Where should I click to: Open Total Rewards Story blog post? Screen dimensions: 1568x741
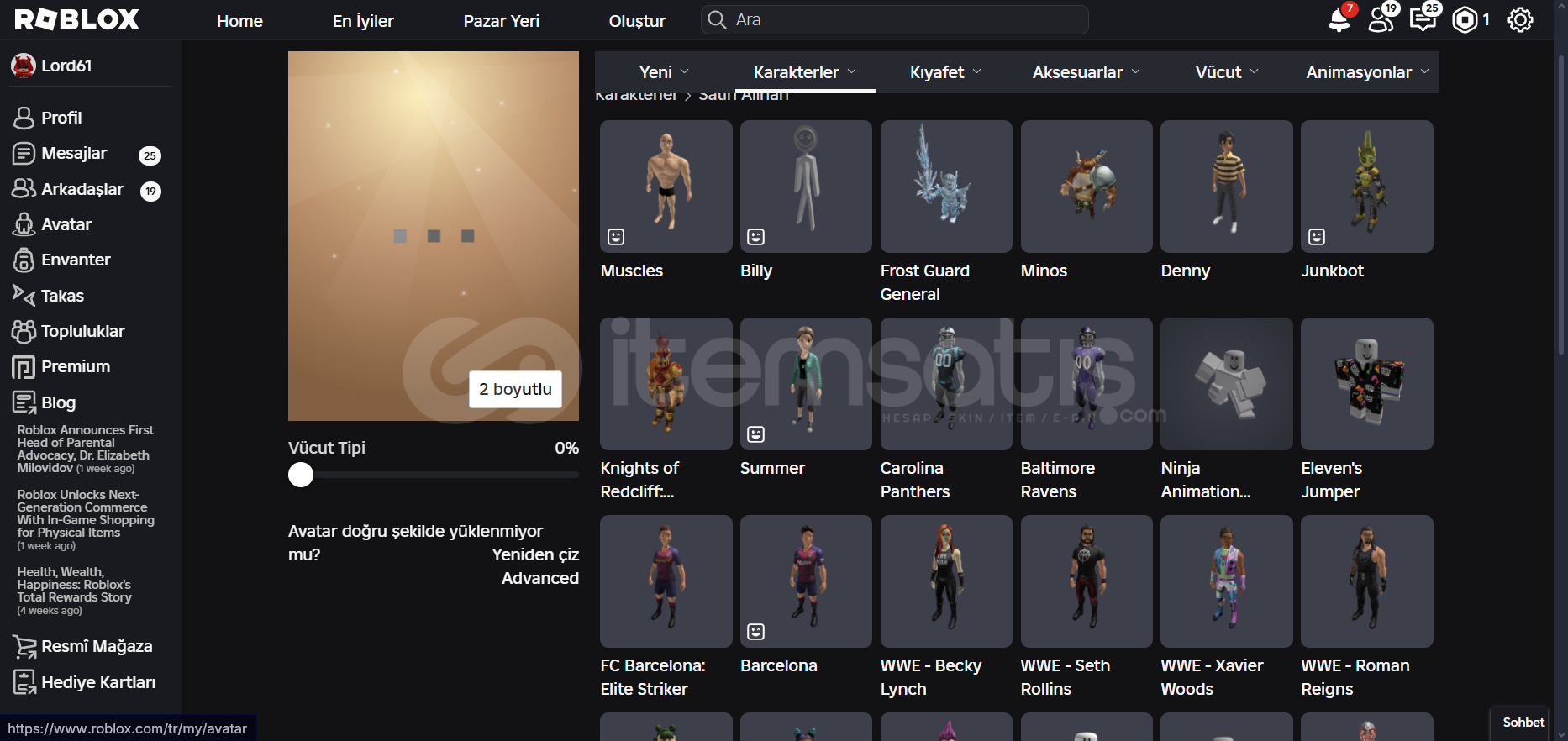tap(75, 590)
